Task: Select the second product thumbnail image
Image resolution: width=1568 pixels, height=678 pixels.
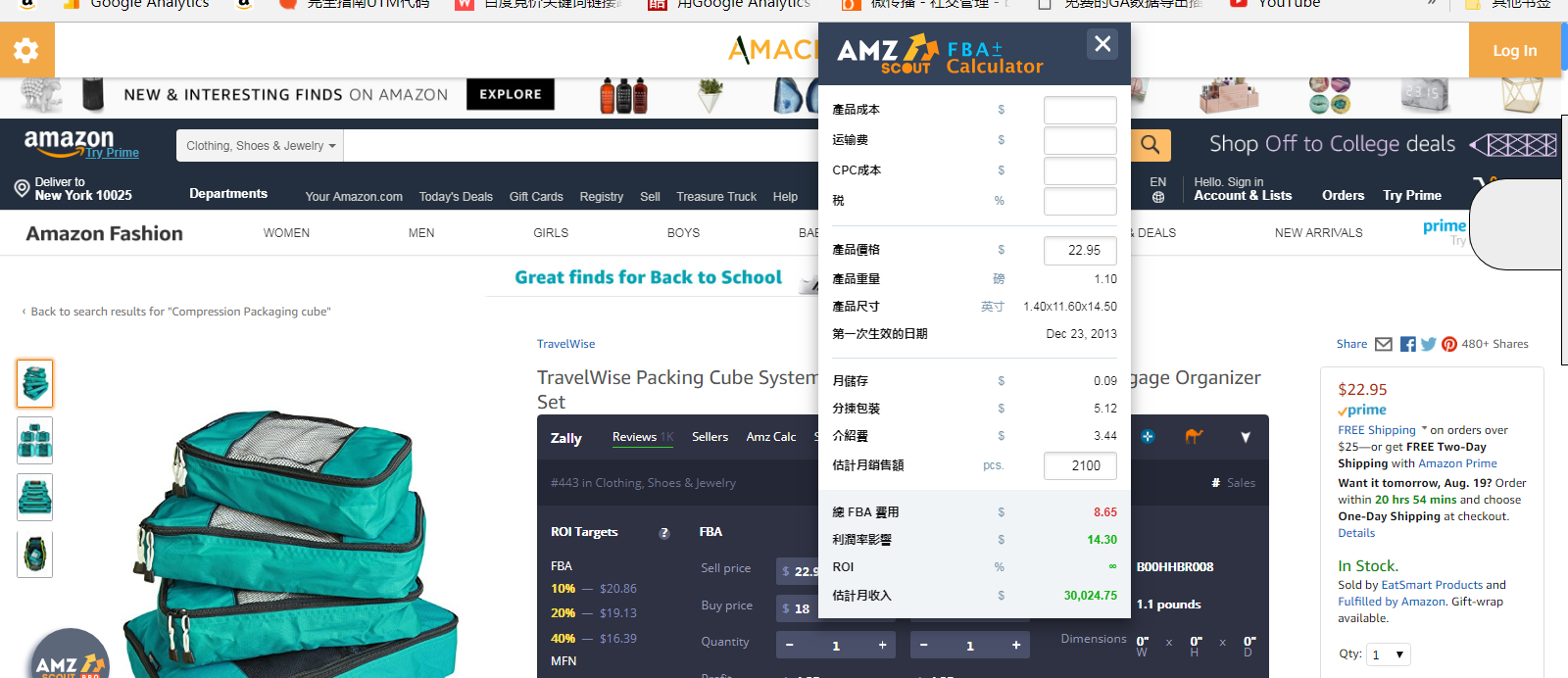Action: coord(35,440)
